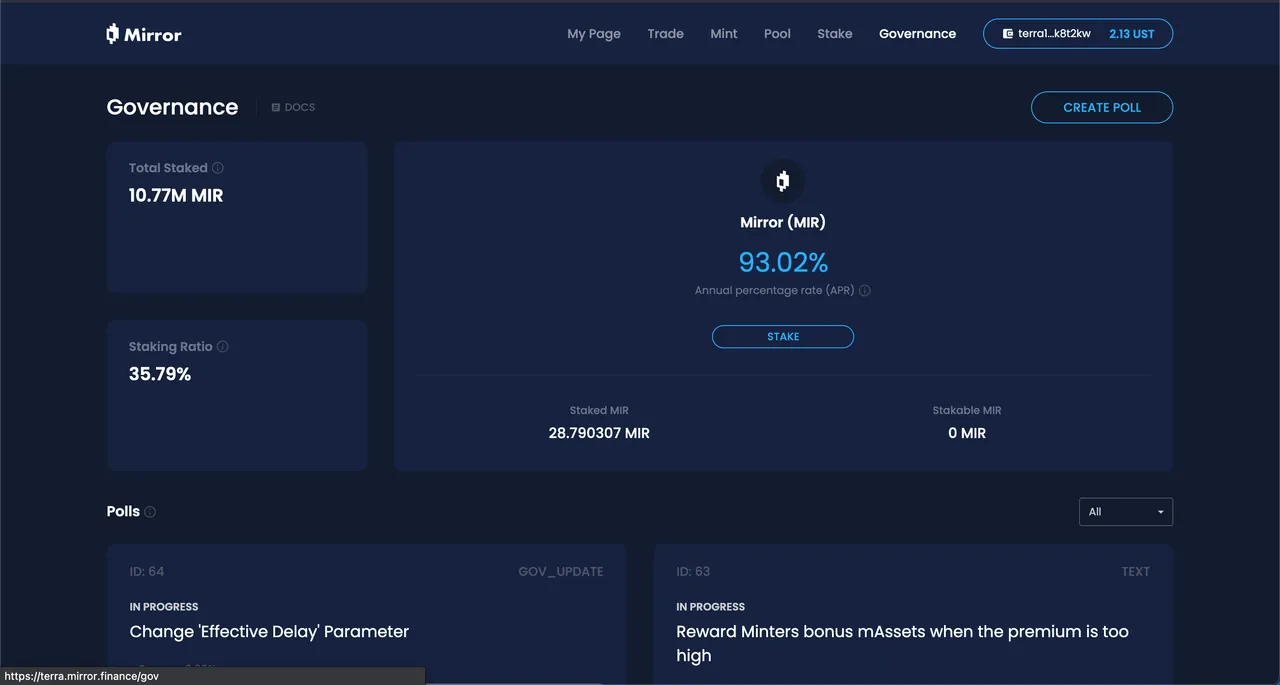1280x685 pixels.
Task: Open the DOCS link
Action: point(293,107)
